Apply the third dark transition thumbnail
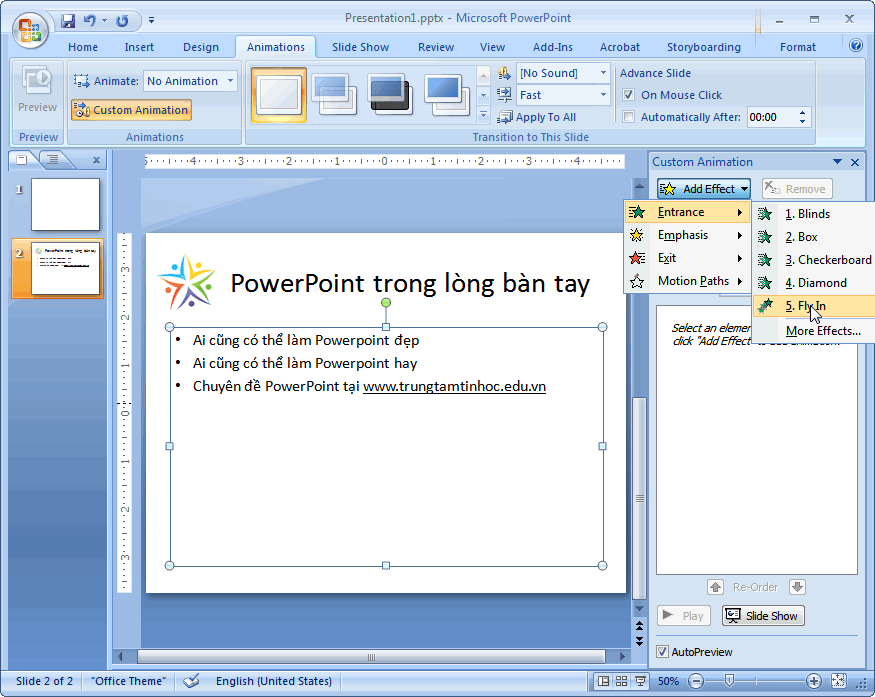 391,94
